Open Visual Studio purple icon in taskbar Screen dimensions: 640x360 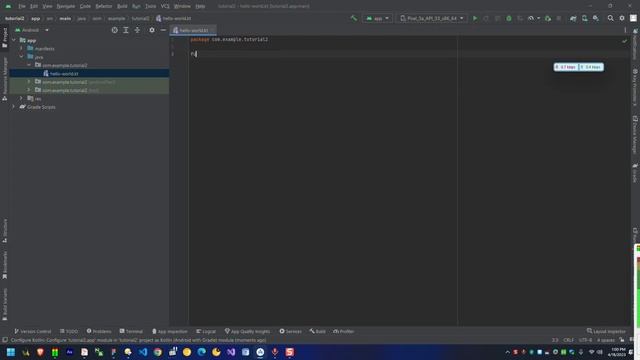pyautogui.click(x=231, y=352)
